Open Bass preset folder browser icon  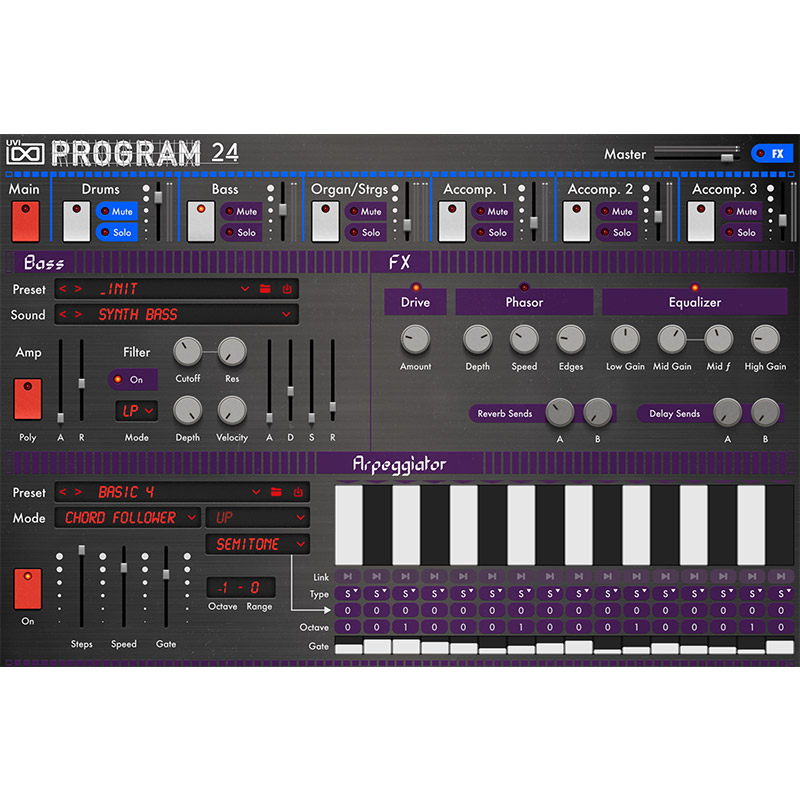[x=265, y=289]
